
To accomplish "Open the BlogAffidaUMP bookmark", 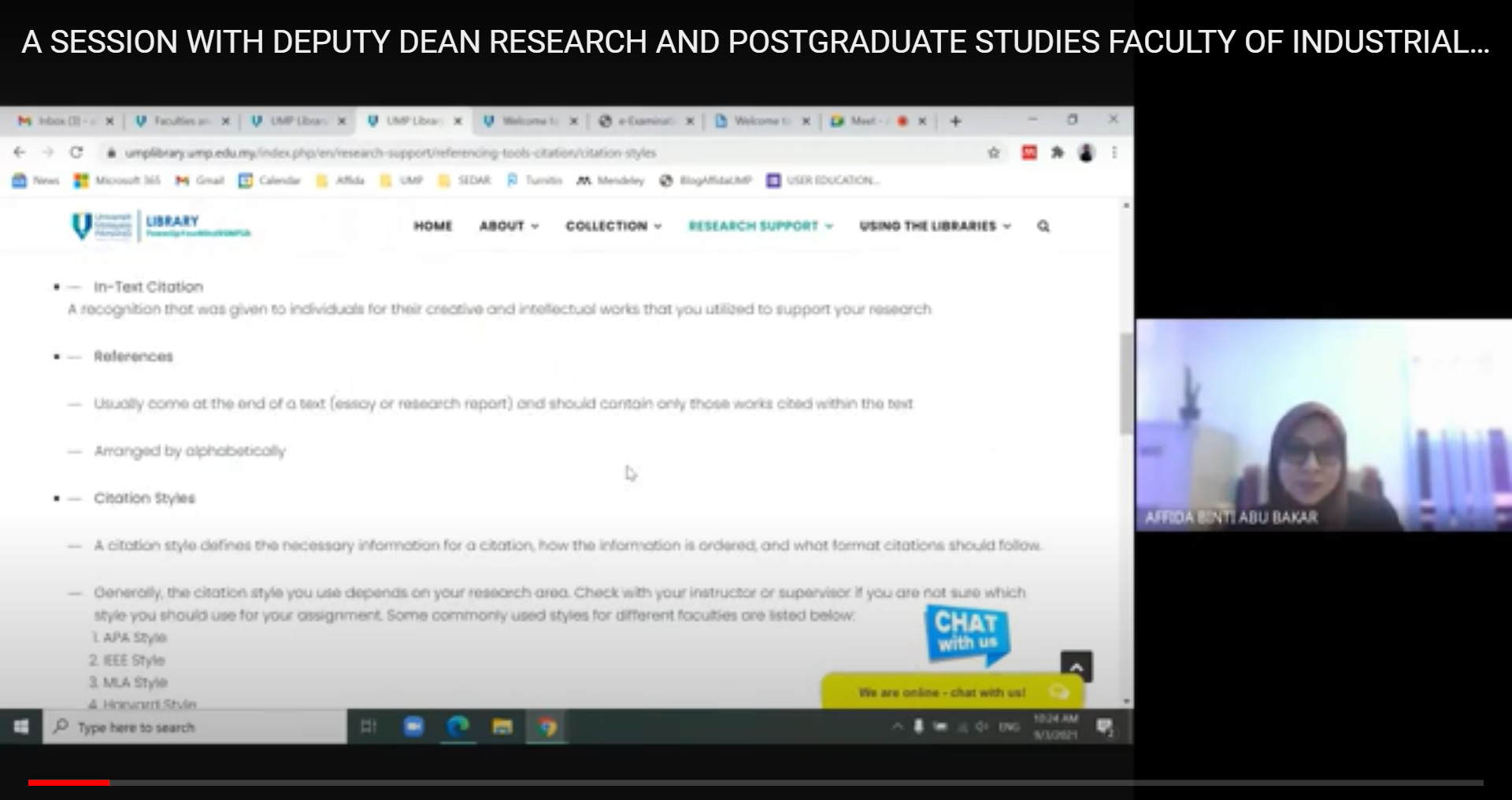I will [x=706, y=180].
